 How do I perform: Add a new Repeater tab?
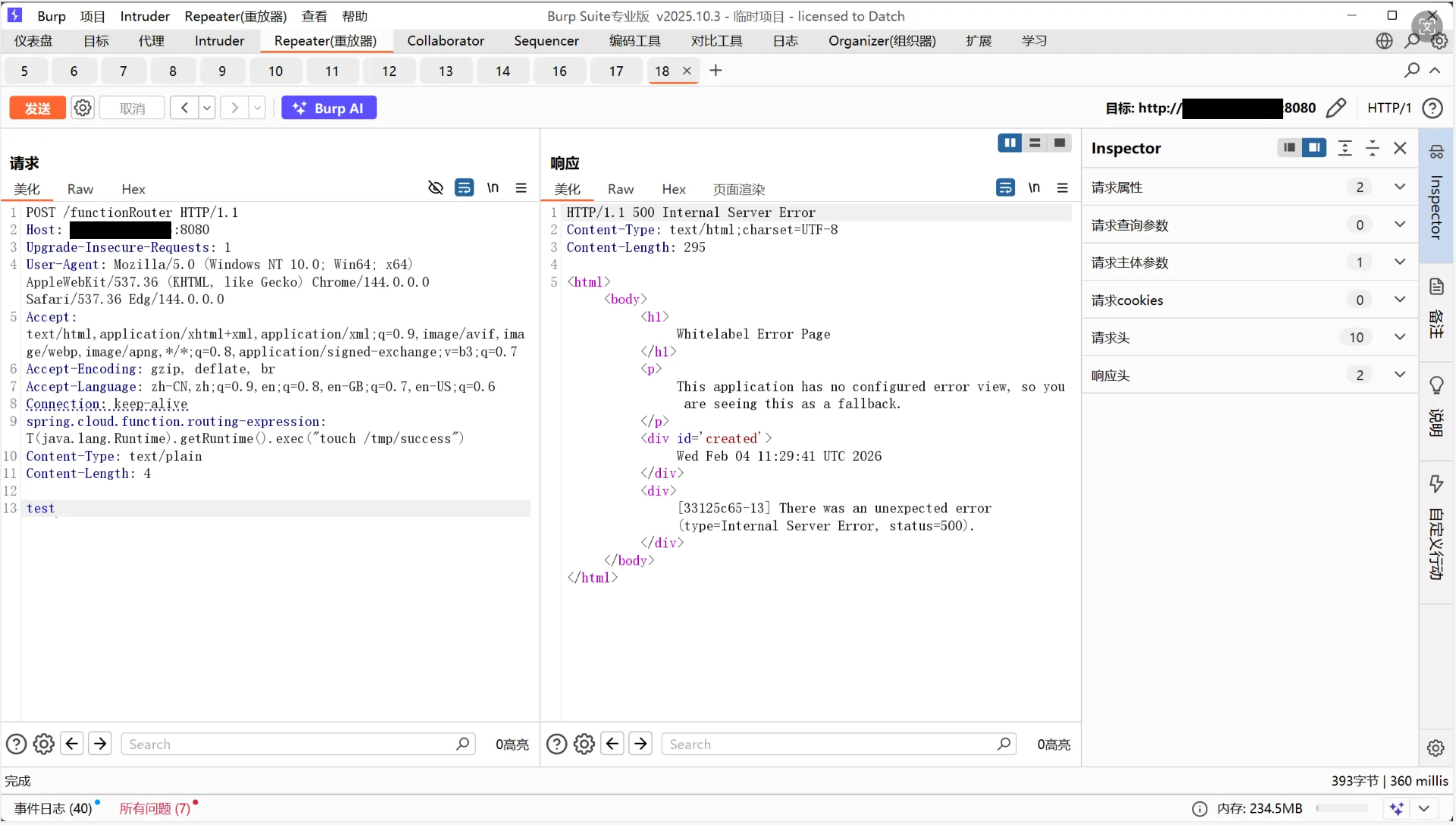point(715,71)
